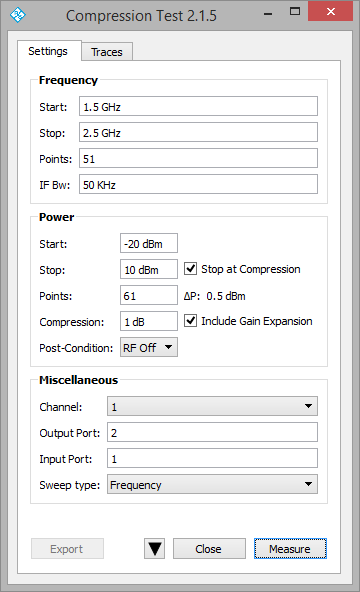Click the Close button

209,549
